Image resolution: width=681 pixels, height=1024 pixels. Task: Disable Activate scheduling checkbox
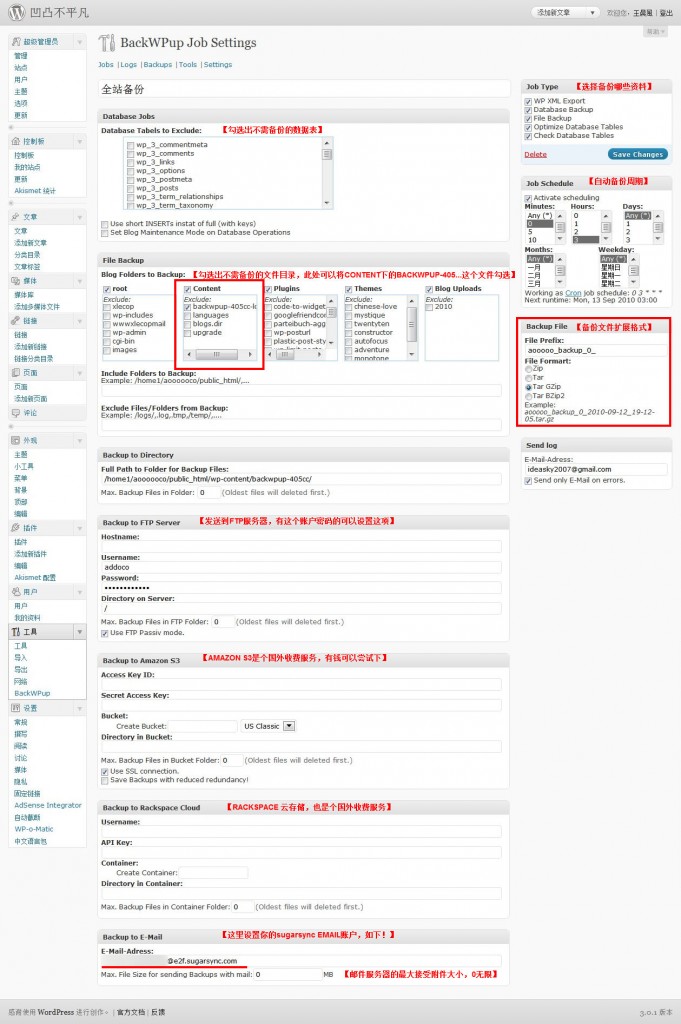(x=528, y=199)
